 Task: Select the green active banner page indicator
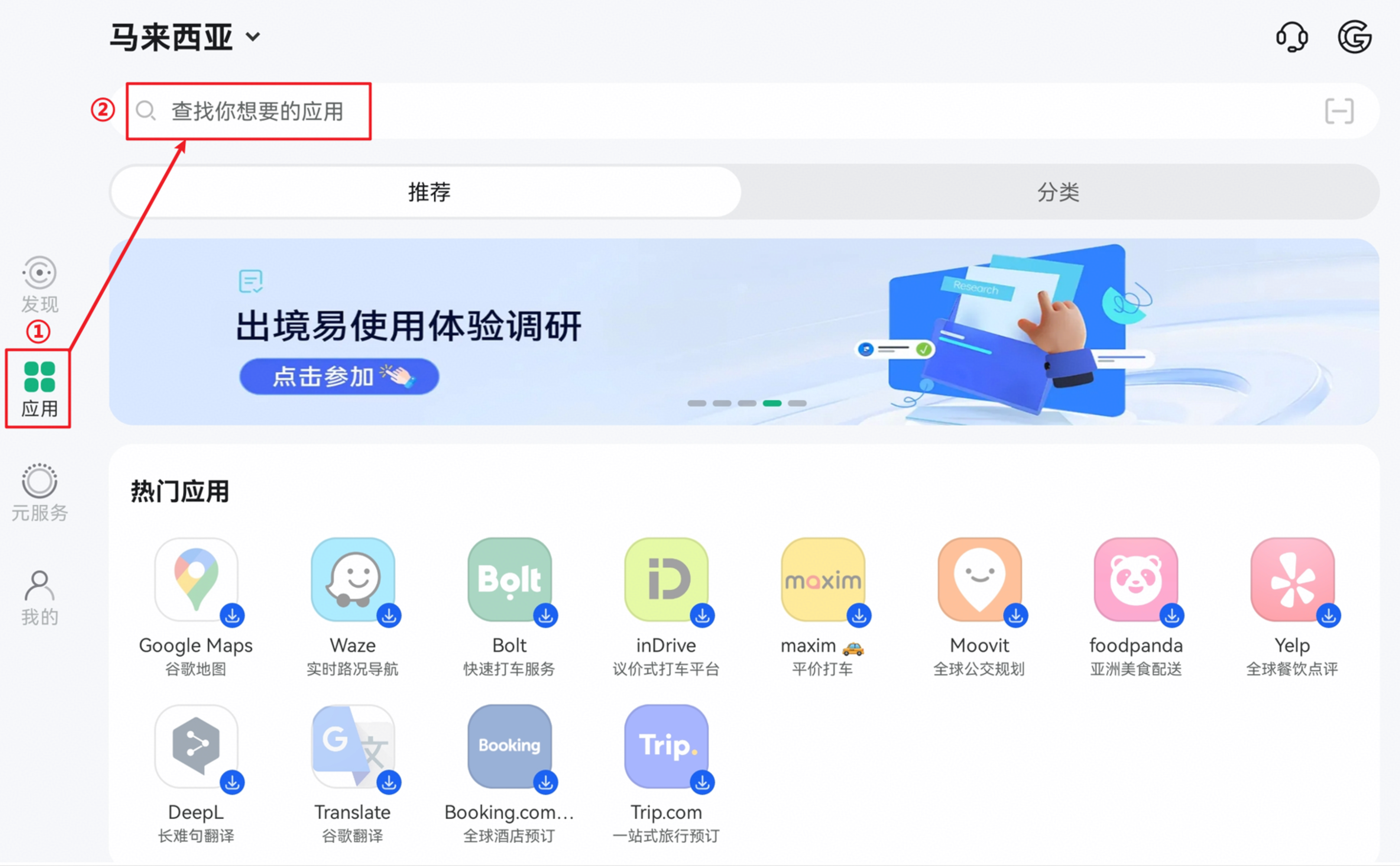pos(772,403)
